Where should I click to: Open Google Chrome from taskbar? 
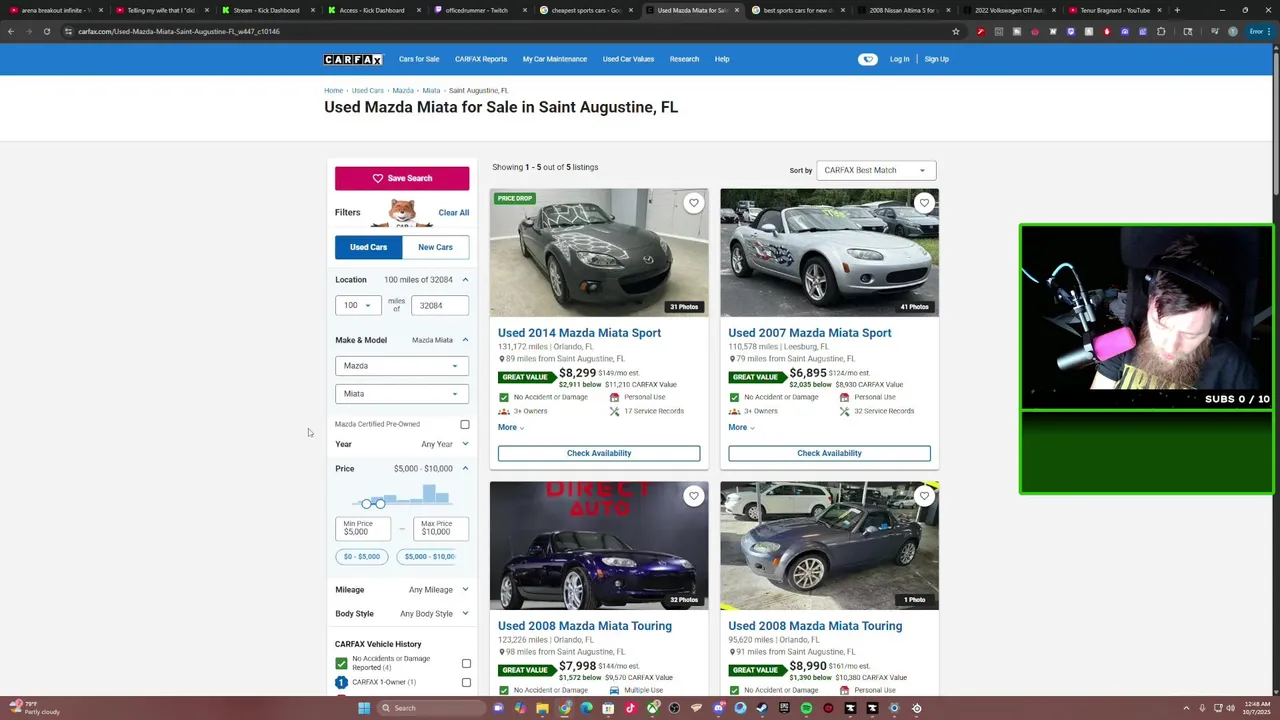pos(564,708)
